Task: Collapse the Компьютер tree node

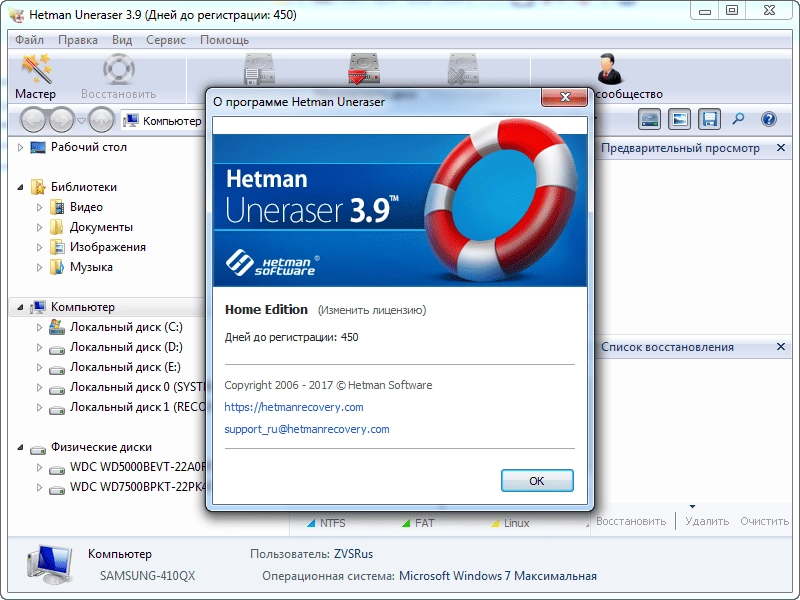Action: (x=20, y=307)
